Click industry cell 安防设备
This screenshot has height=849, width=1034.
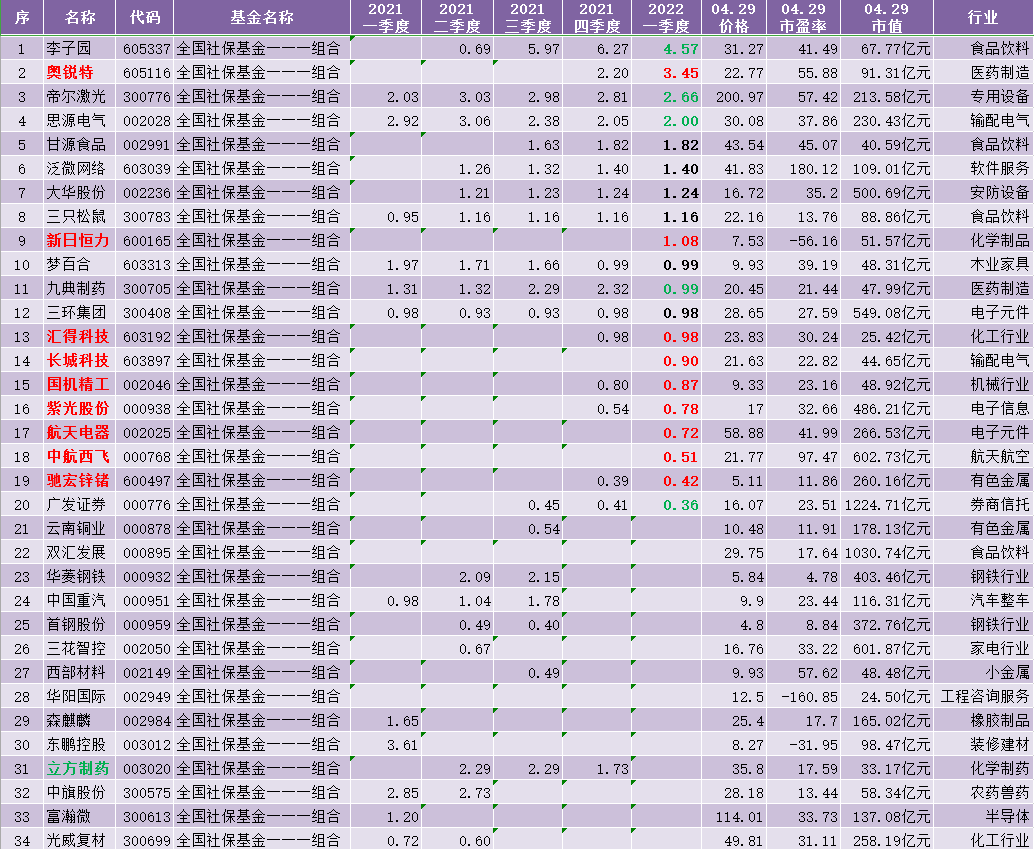tap(1000, 193)
